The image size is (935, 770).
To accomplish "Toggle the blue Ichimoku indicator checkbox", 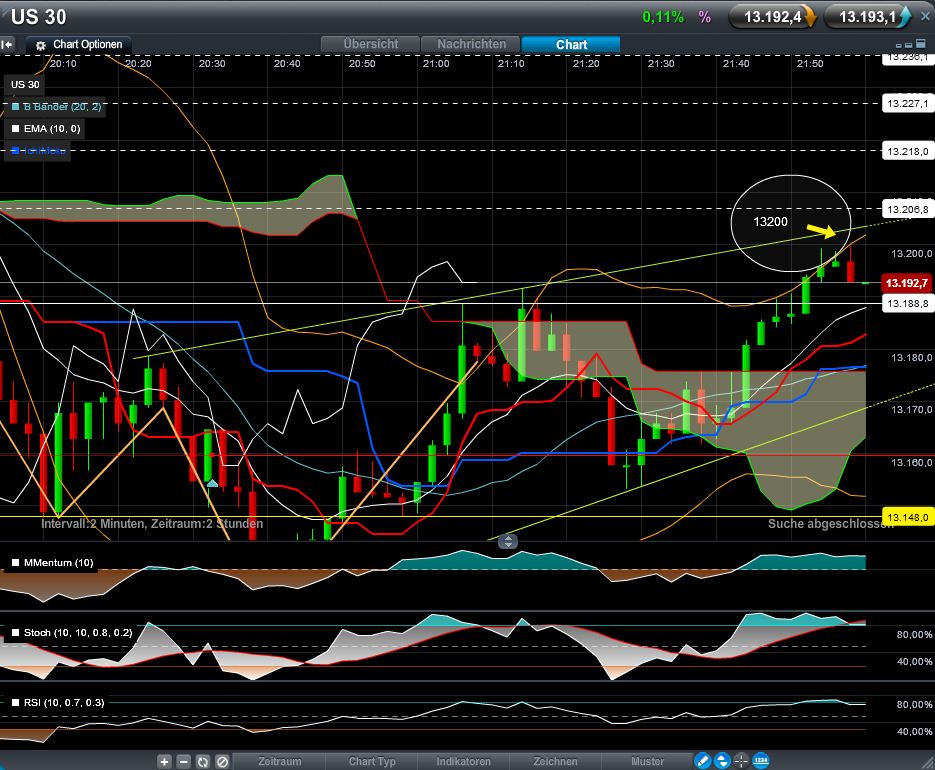I will (x=16, y=150).
